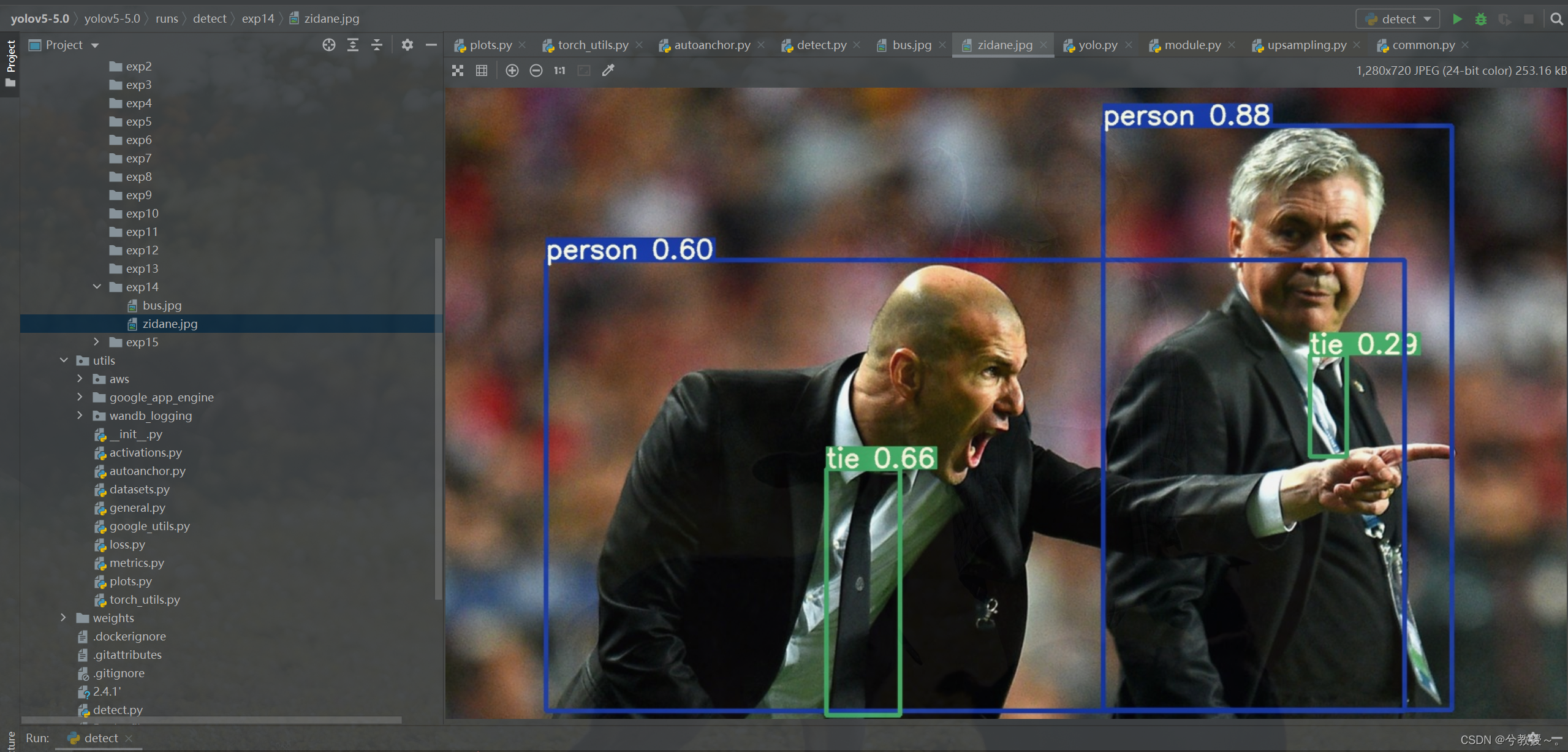This screenshot has width=1568, height=752.
Task: Click the Zoom Out image icon
Action: click(536, 70)
